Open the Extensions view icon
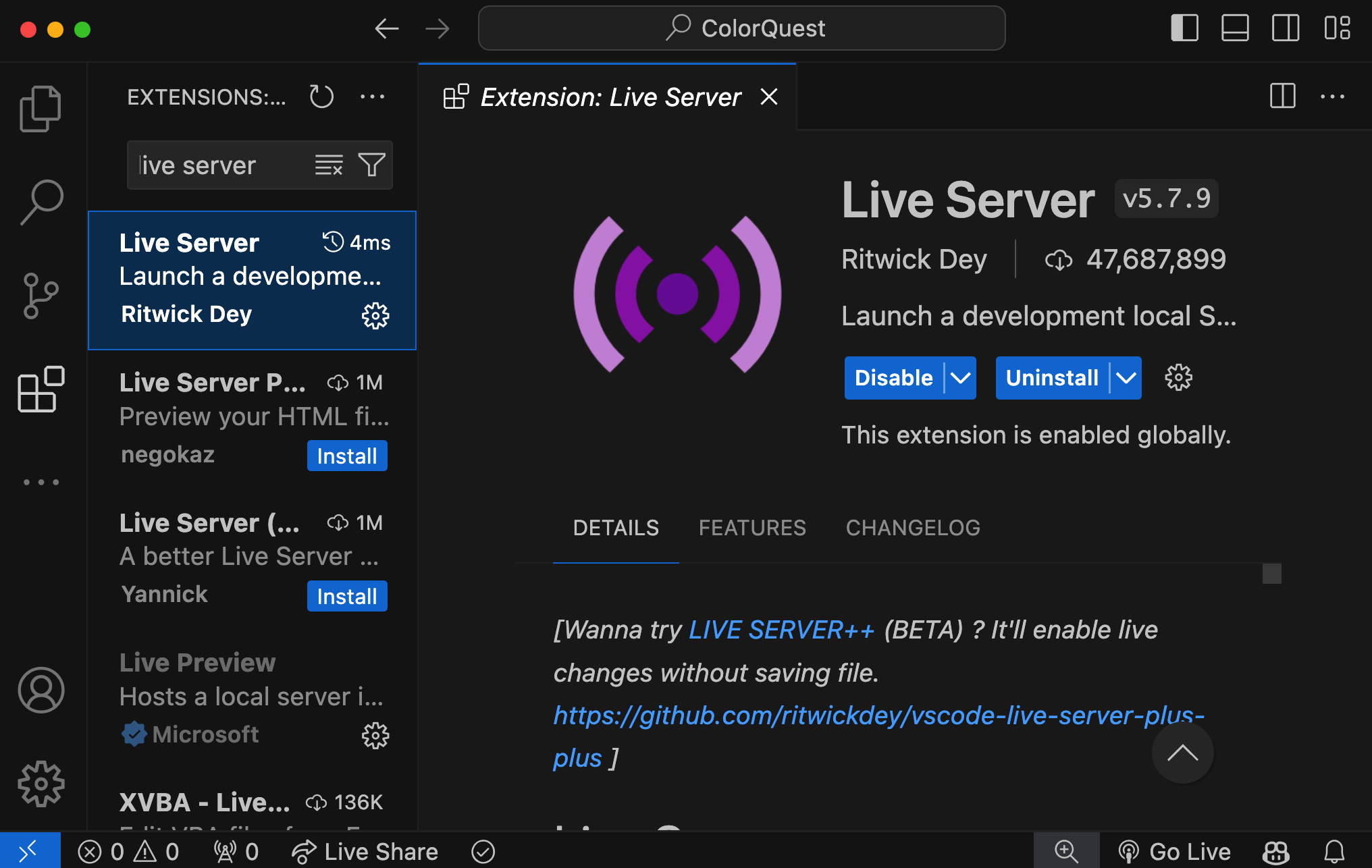 tap(41, 389)
